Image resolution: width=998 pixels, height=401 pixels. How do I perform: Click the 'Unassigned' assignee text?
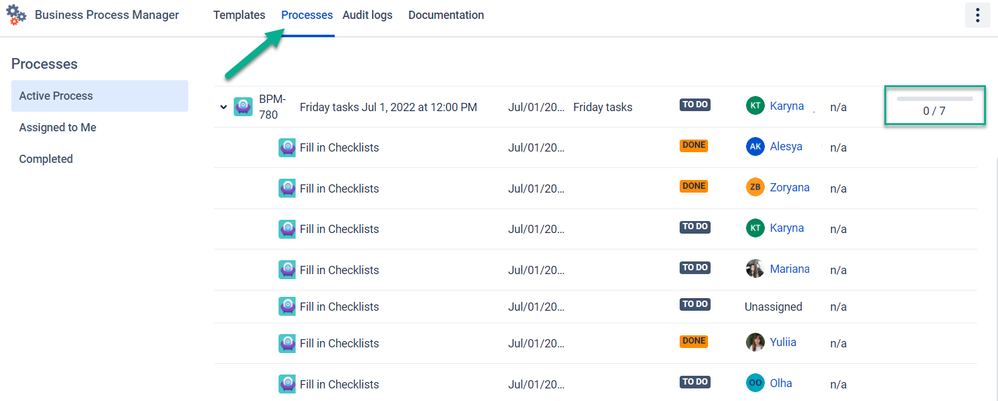pyautogui.click(x=773, y=307)
